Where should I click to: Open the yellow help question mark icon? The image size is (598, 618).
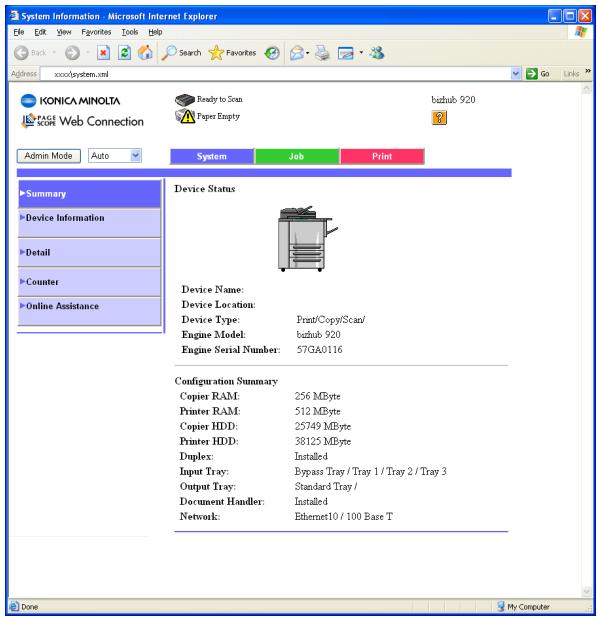(439, 117)
